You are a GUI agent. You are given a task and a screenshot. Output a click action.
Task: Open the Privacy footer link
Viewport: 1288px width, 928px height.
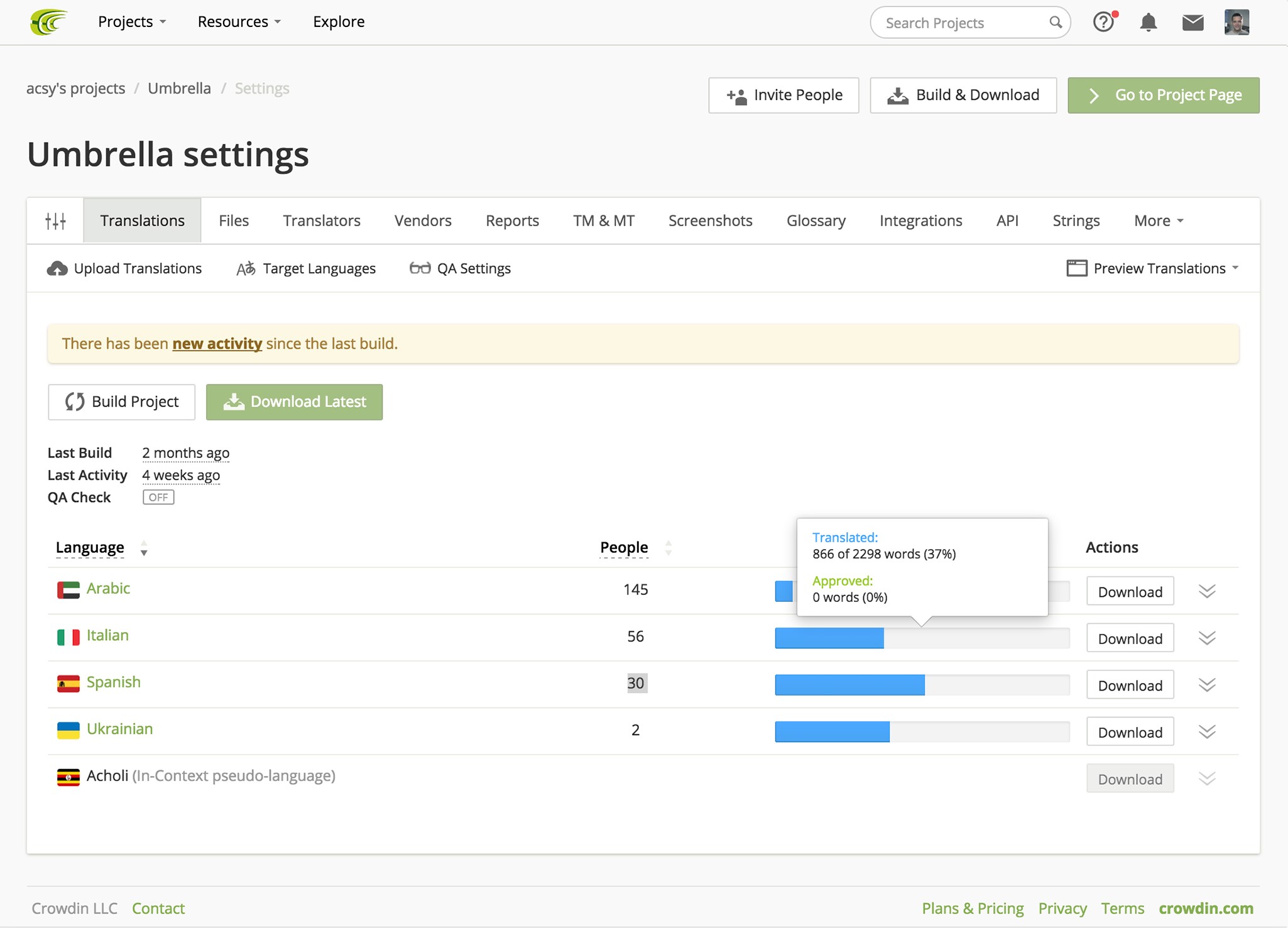click(x=1062, y=908)
